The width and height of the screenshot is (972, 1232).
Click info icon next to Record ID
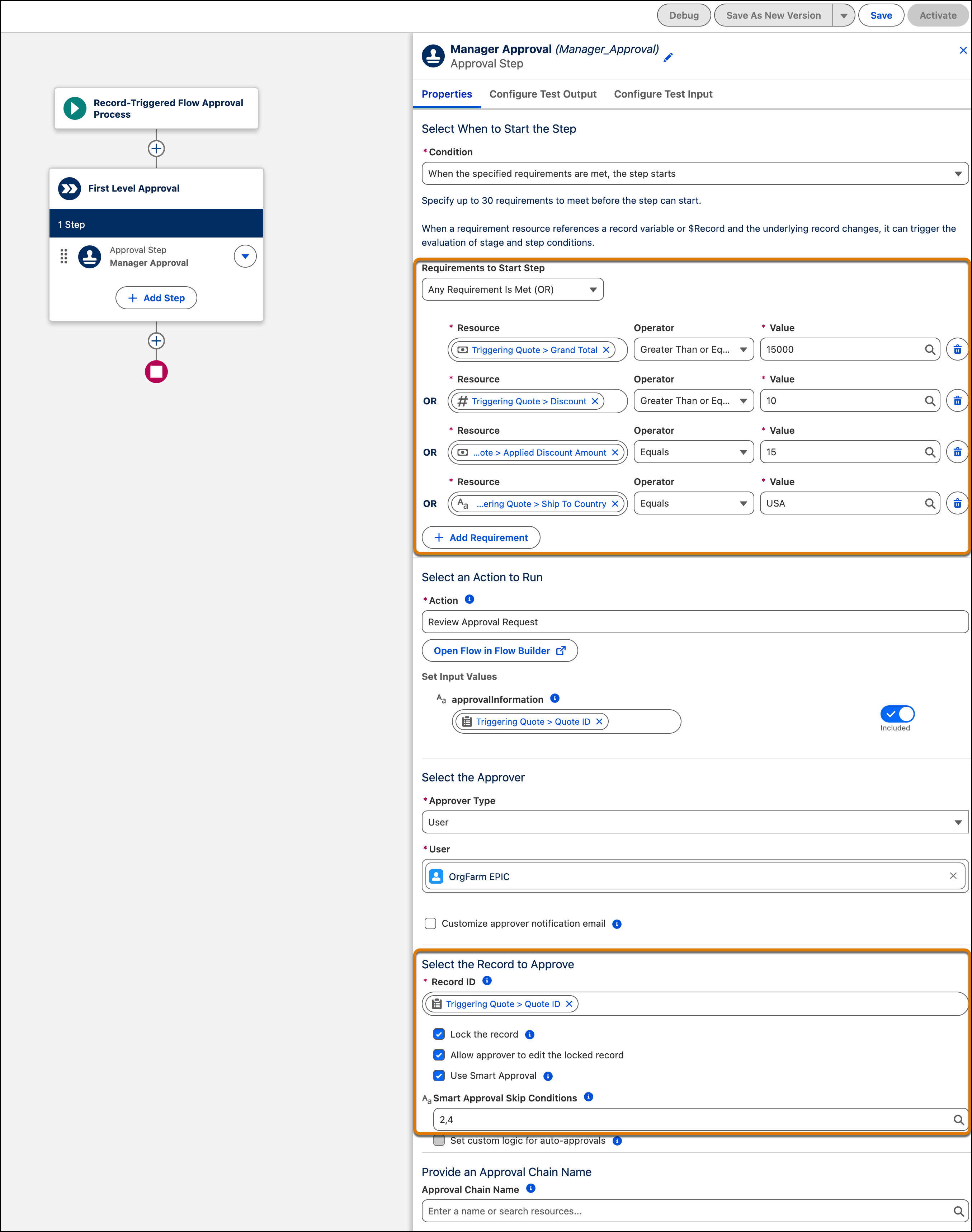487,981
